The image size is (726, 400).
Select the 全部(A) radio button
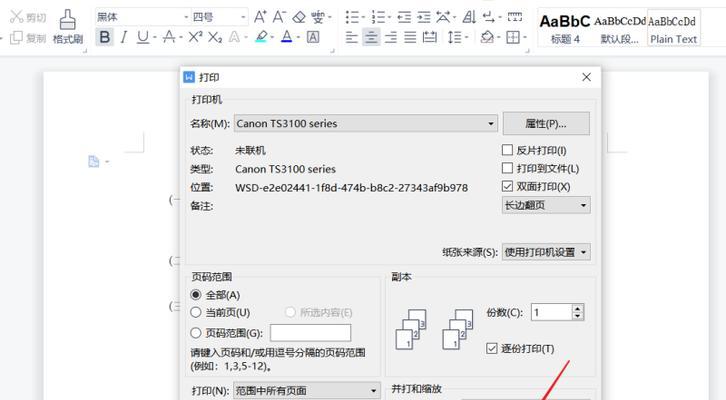[196, 295]
